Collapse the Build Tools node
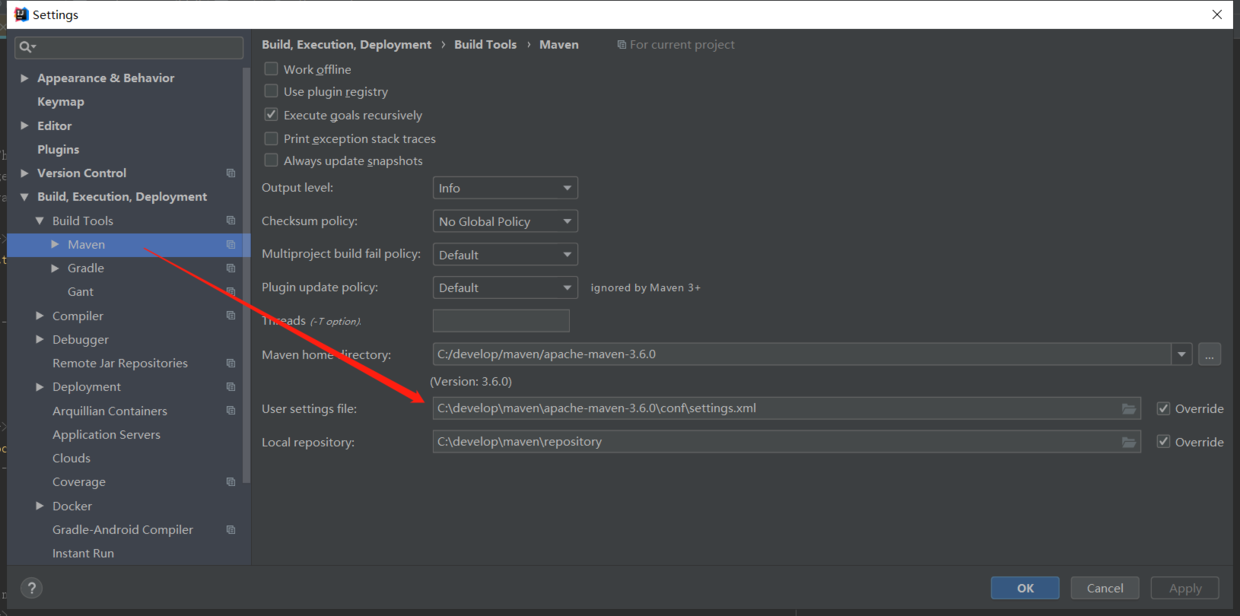This screenshot has width=1240, height=616. tap(40, 221)
